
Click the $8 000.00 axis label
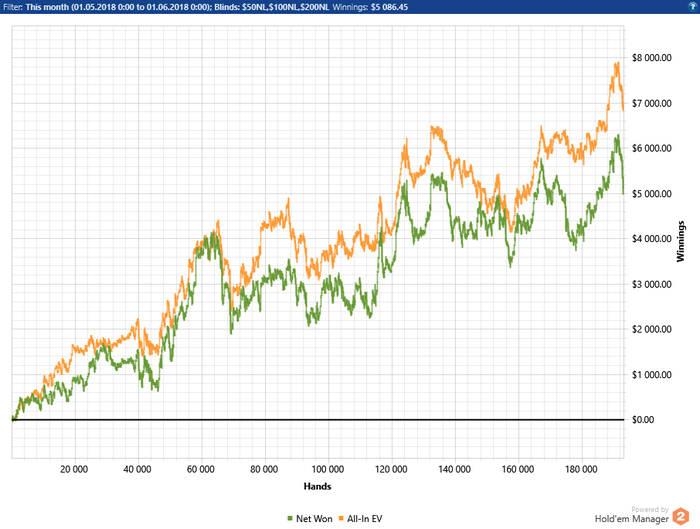(652, 58)
